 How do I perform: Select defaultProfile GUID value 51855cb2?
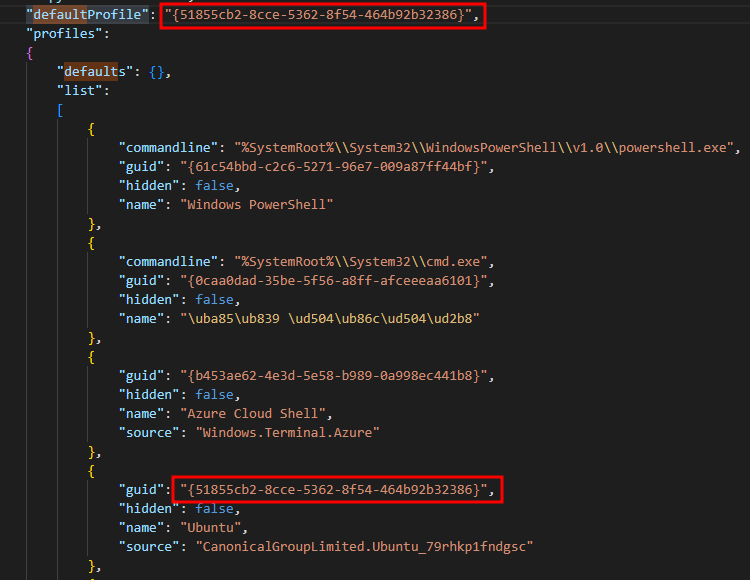click(x=318, y=15)
